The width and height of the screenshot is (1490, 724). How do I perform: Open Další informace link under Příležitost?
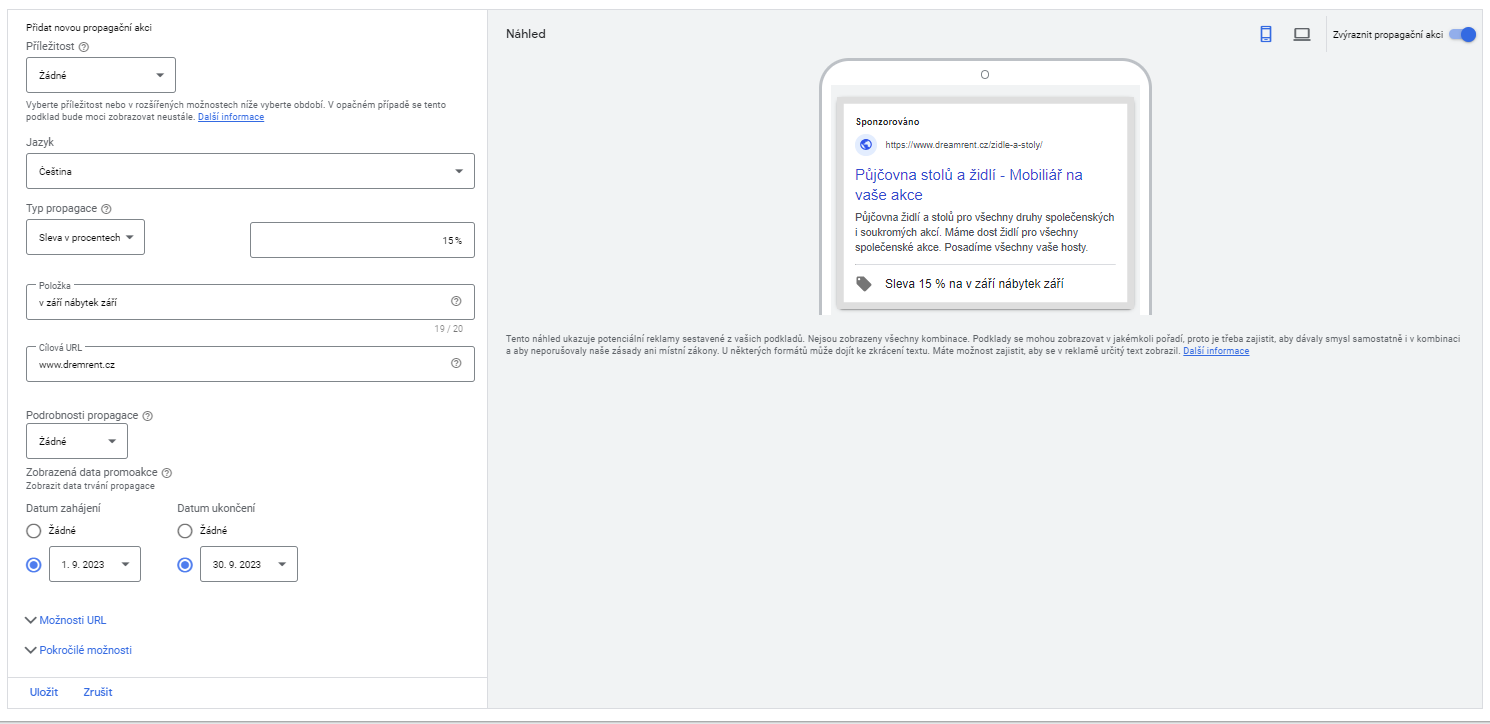point(231,117)
